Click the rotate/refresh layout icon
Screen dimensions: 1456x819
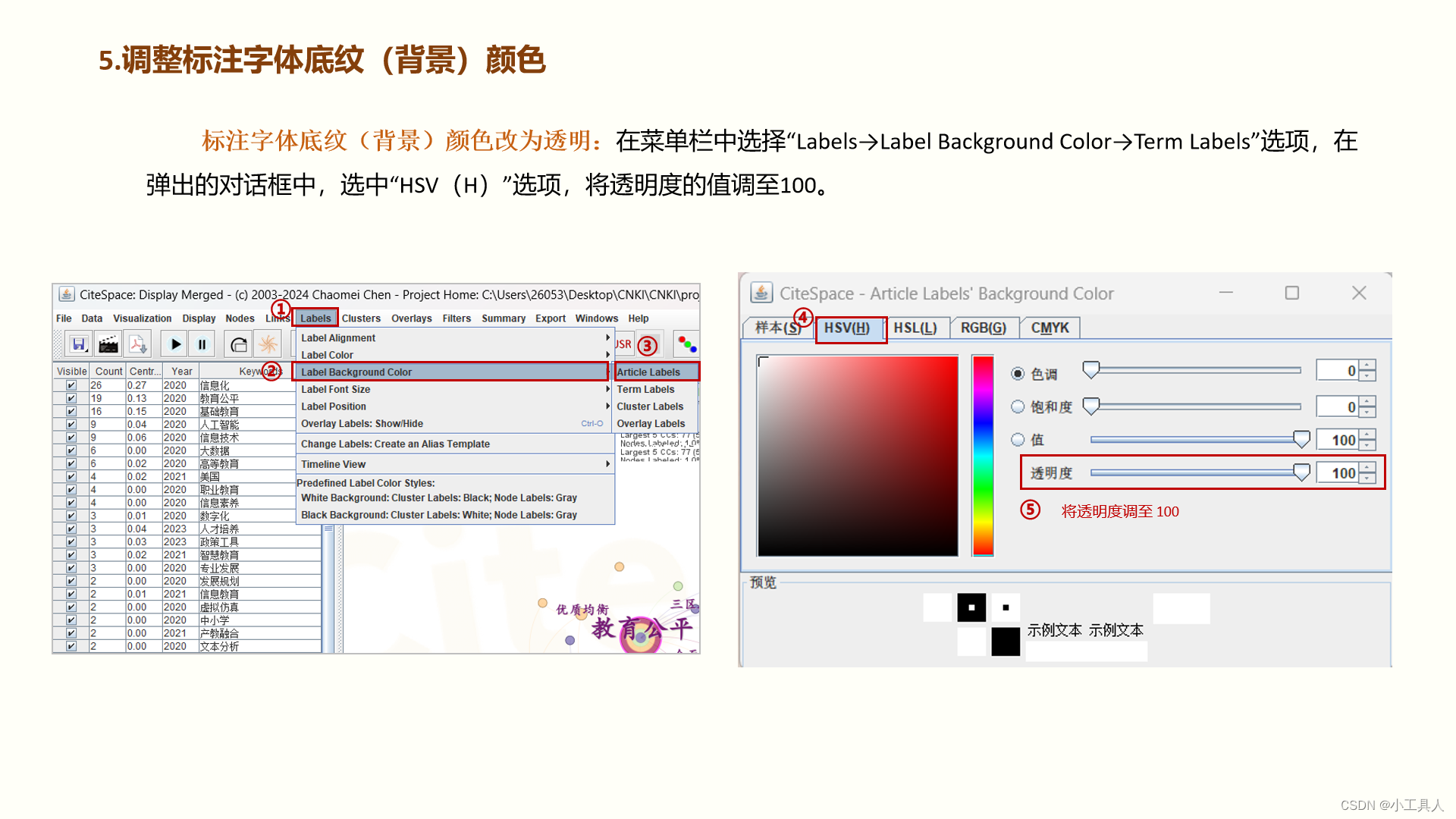click(x=239, y=345)
